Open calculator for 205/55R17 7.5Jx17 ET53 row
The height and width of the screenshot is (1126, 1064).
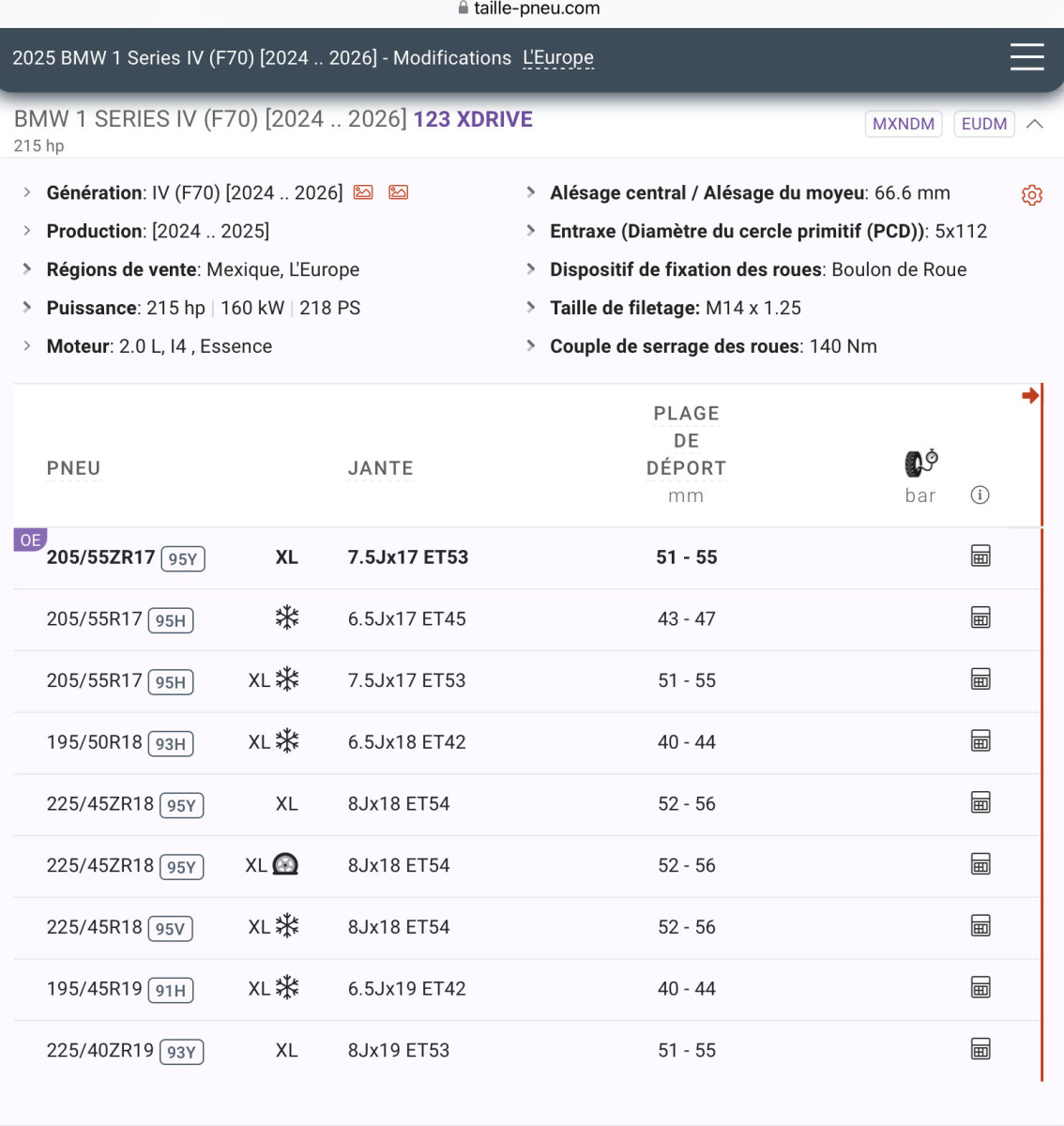pyautogui.click(x=980, y=679)
